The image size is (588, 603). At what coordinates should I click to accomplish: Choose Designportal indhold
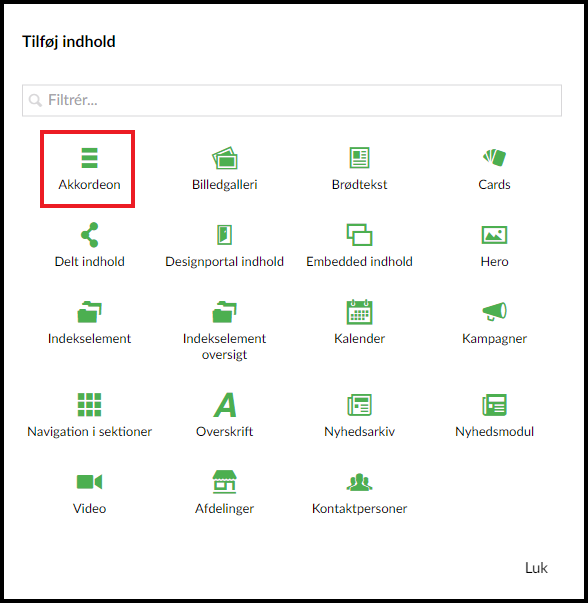pyautogui.click(x=224, y=245)
